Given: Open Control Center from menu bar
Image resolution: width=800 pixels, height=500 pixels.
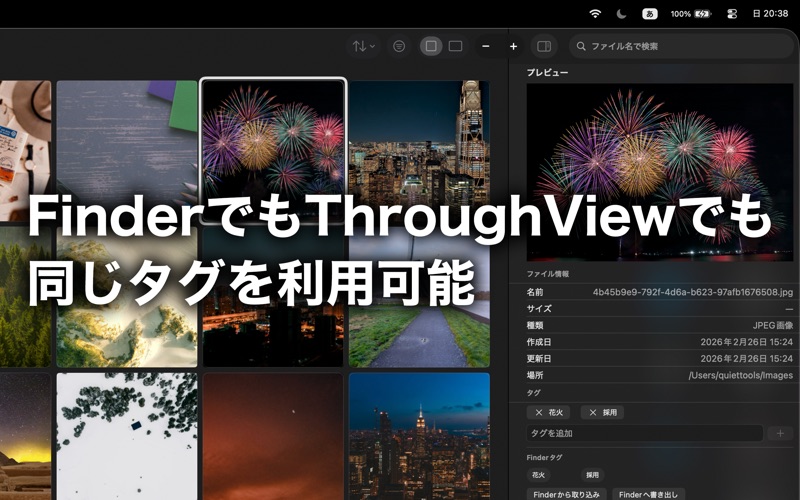Looking at the screenshot, I should (x=732, y=14).
